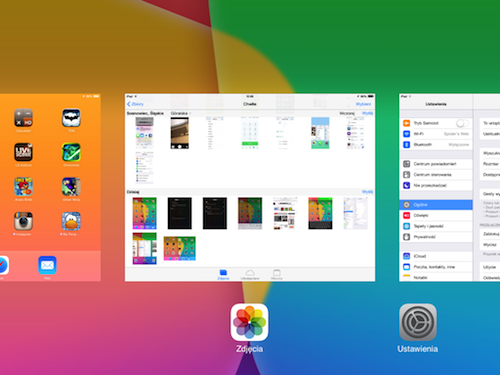Switch to the Zdjęcia tab in Photos
The height and width of the screenshot is (375, 500).
[223, 274]
